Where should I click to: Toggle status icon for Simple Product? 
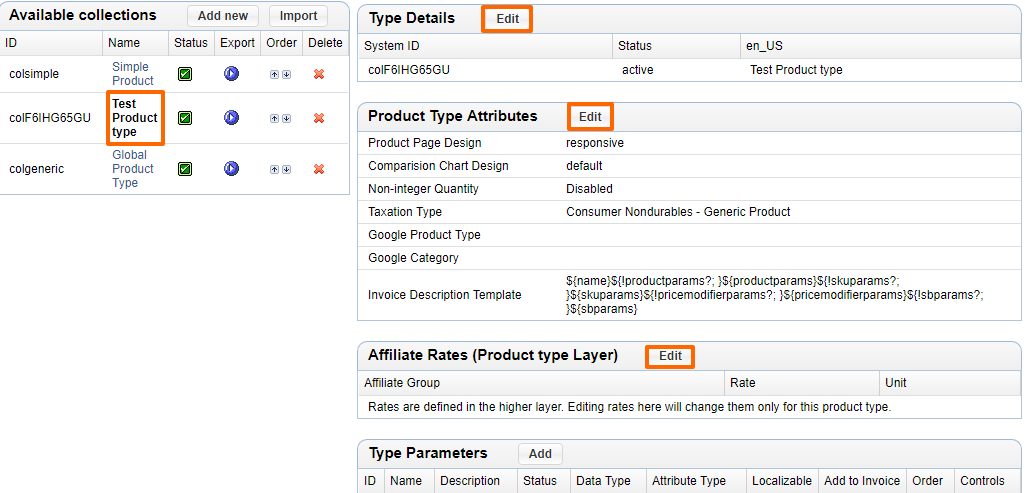(x=185, y=74)
